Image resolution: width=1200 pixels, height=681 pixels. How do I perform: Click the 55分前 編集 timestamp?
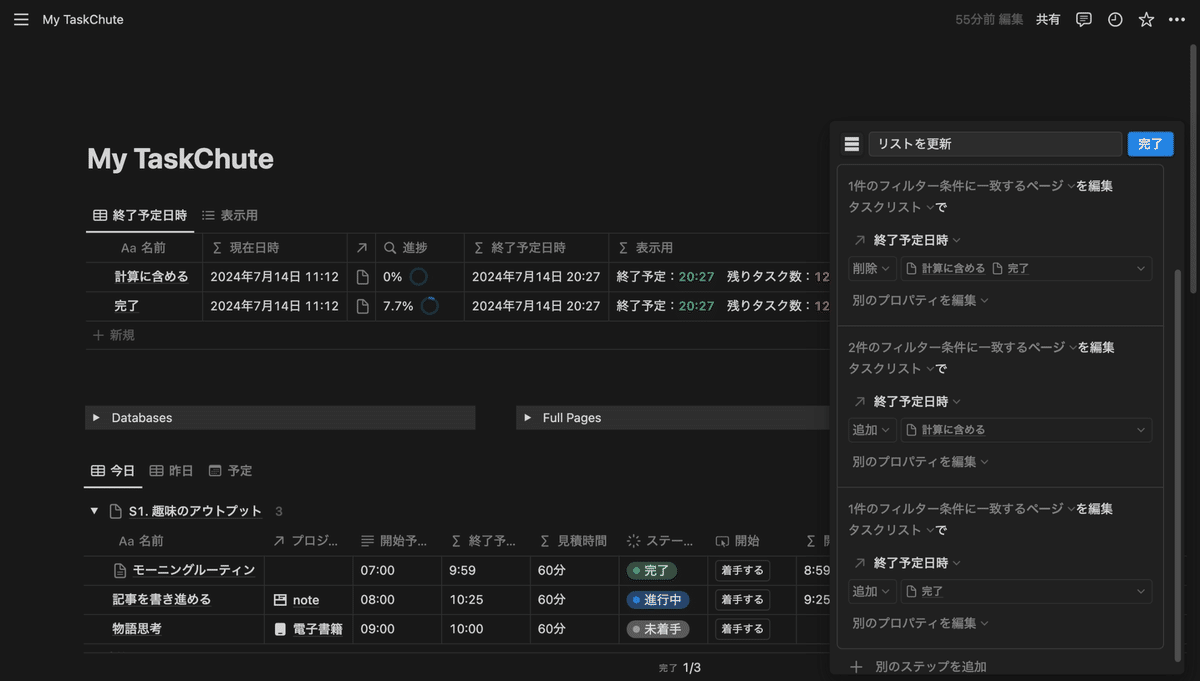click(989, 19)
